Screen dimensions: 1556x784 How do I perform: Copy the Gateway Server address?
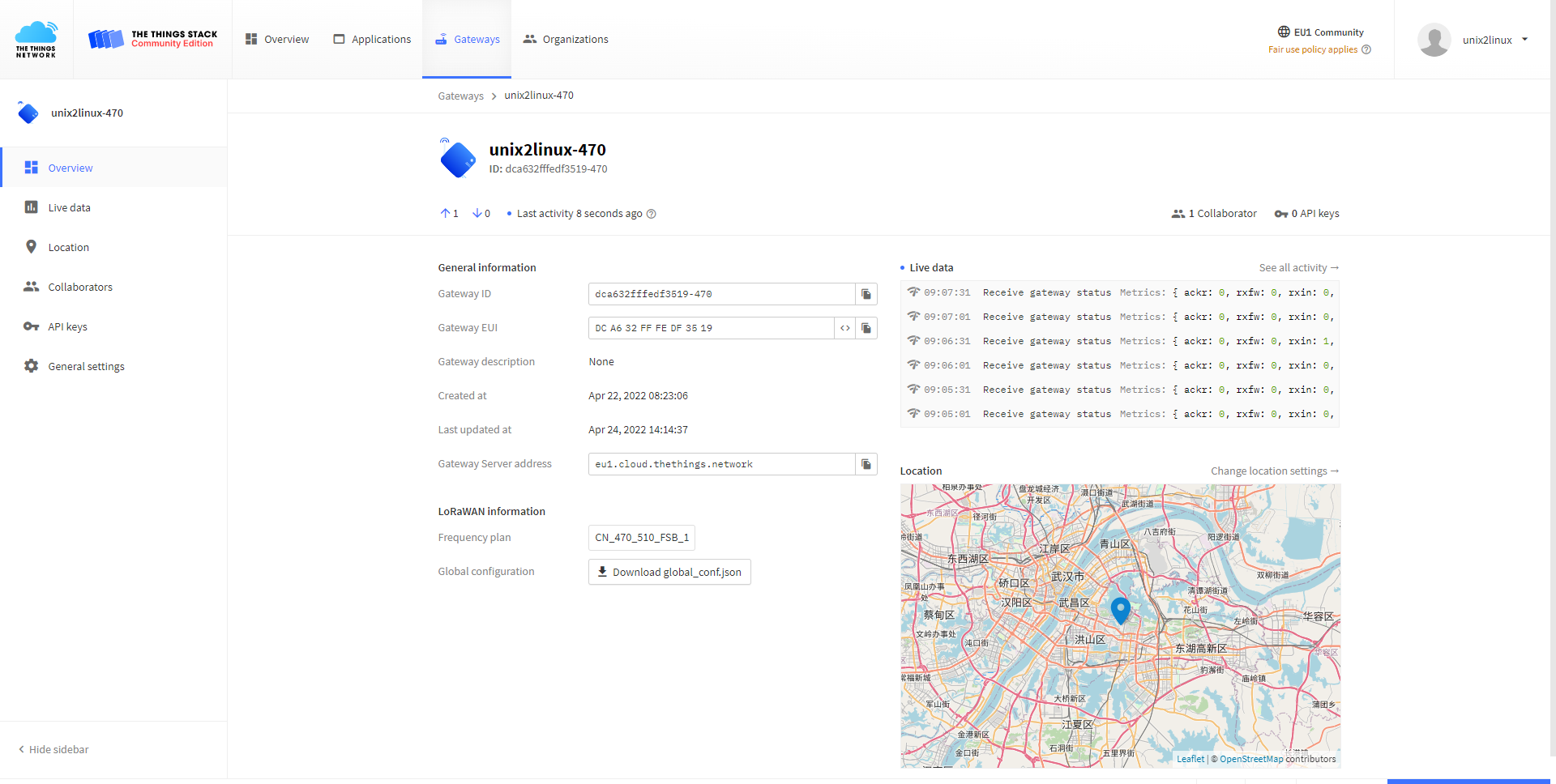click(x=866, y=464)
